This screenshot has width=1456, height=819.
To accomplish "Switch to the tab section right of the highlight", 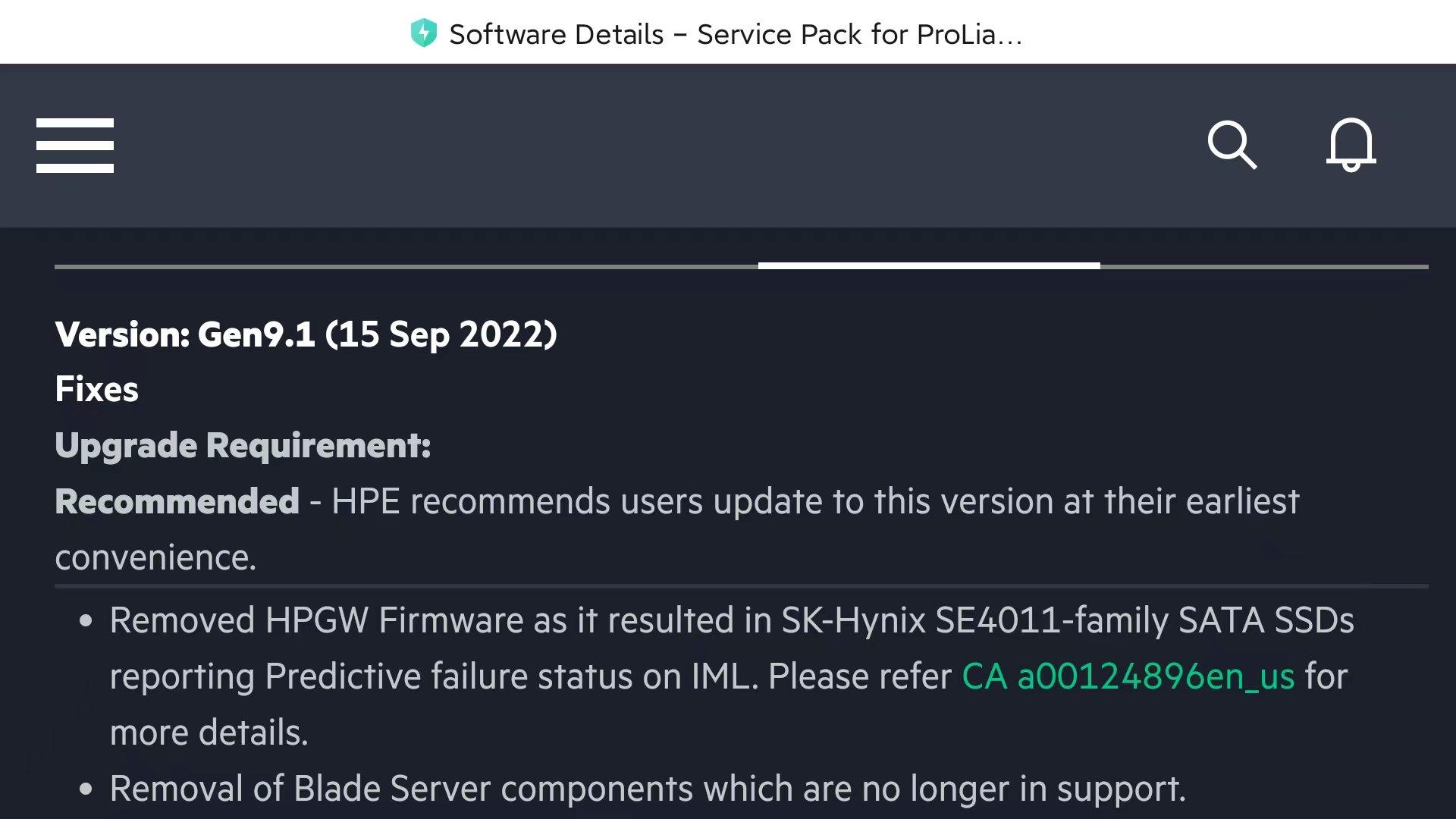I will pyautogui.click(x=1264, y=266).
